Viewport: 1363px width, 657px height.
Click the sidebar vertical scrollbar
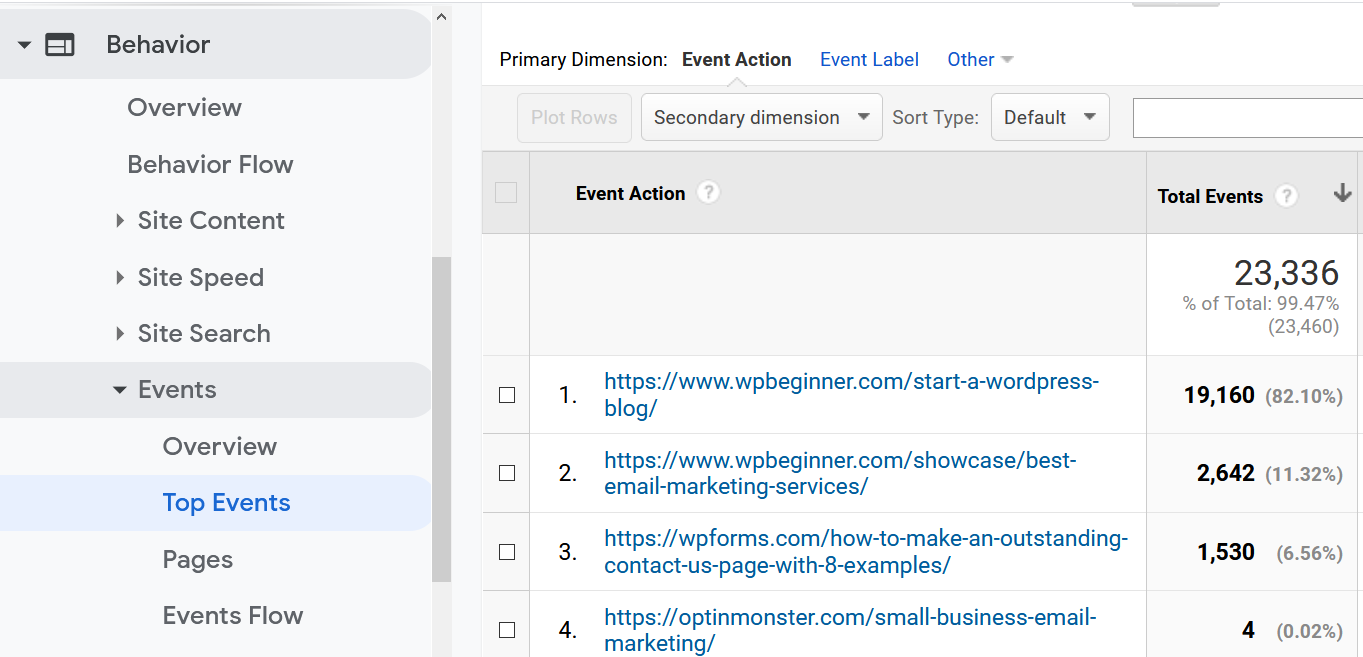coord(442,419)
